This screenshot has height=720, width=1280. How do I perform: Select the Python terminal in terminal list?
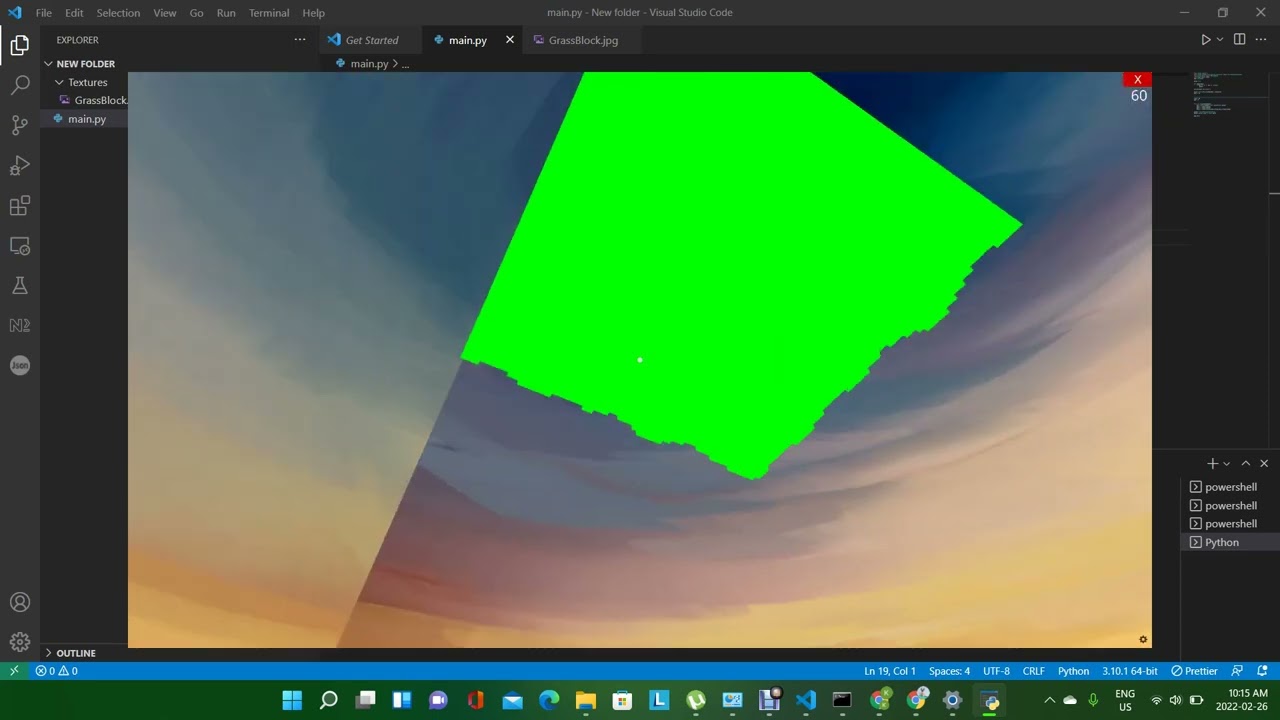[1221, 542]
